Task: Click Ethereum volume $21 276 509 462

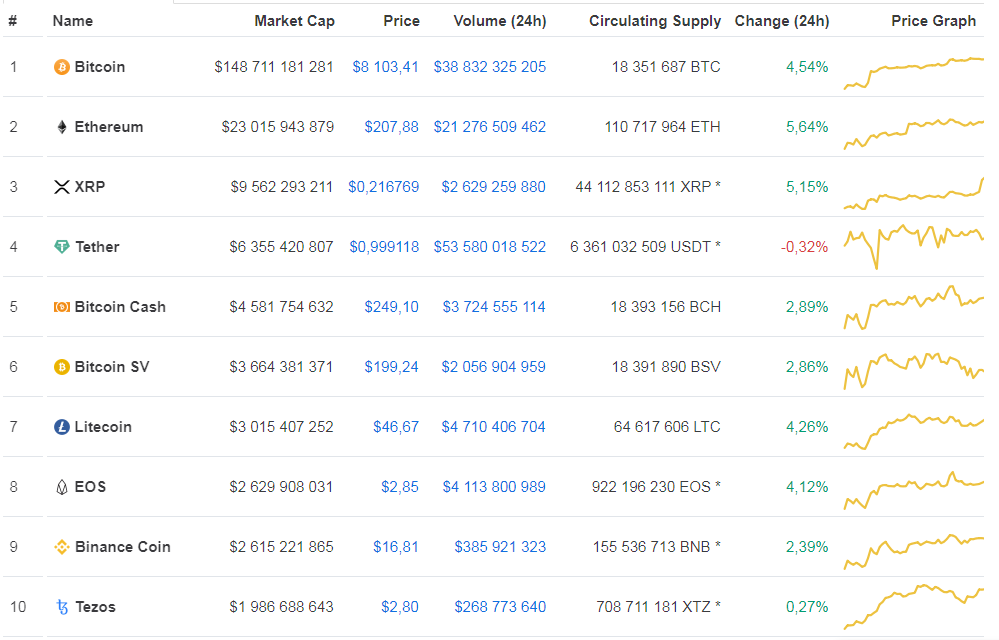Action: point(490,127)
